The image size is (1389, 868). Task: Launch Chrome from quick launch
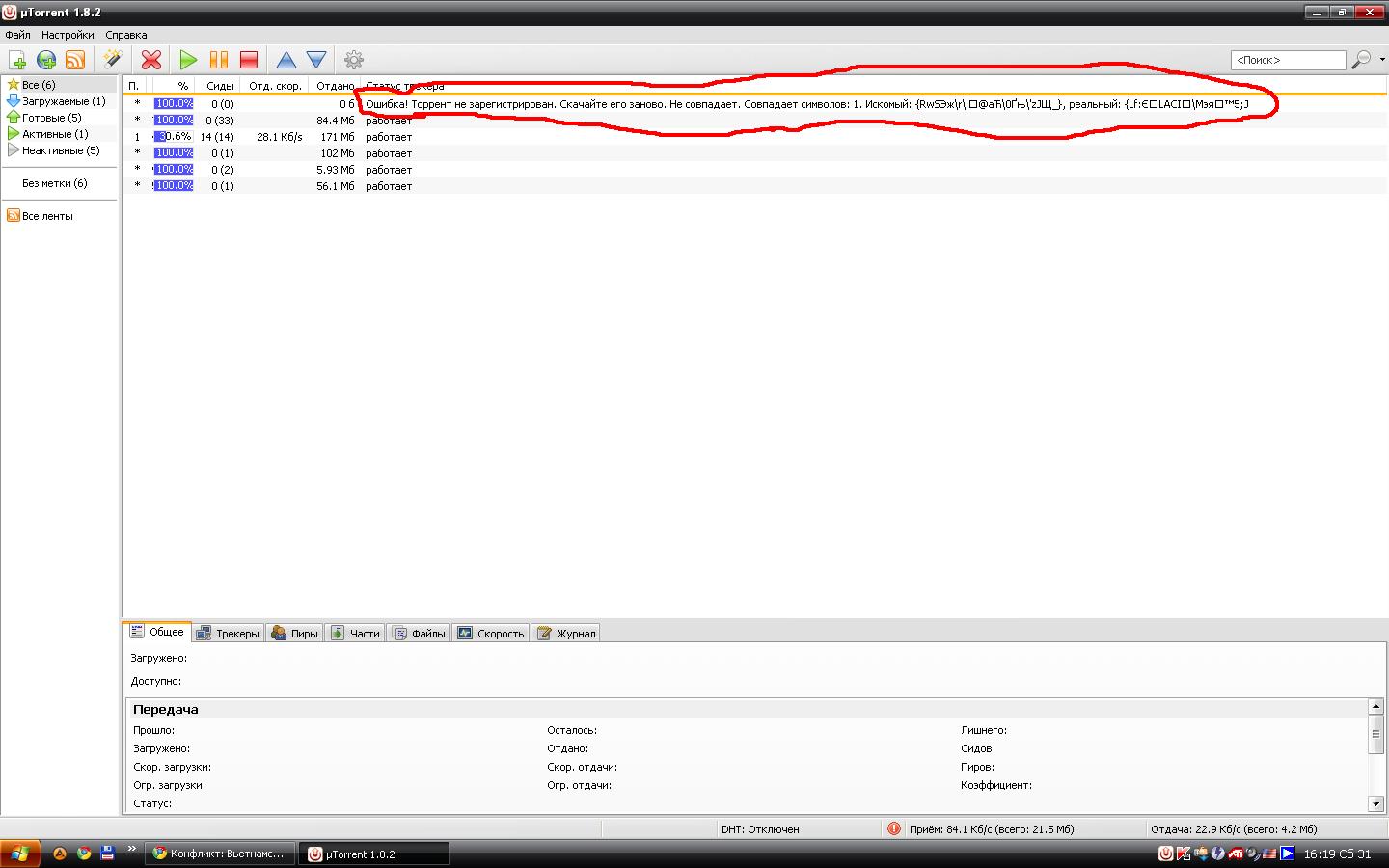[x=84, y=854]
